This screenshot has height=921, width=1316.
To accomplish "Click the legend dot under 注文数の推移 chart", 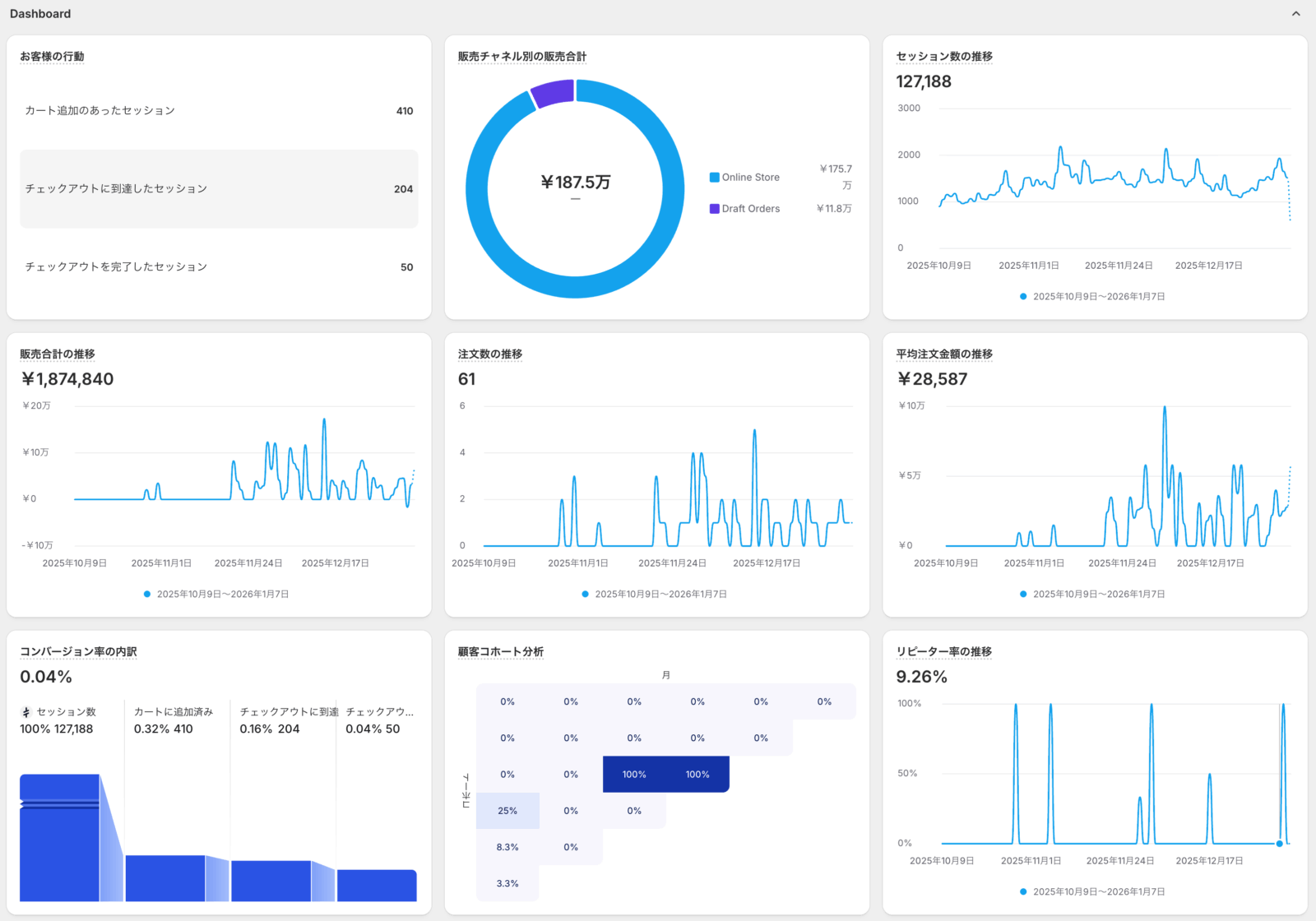I will click(x=585, y=595).
